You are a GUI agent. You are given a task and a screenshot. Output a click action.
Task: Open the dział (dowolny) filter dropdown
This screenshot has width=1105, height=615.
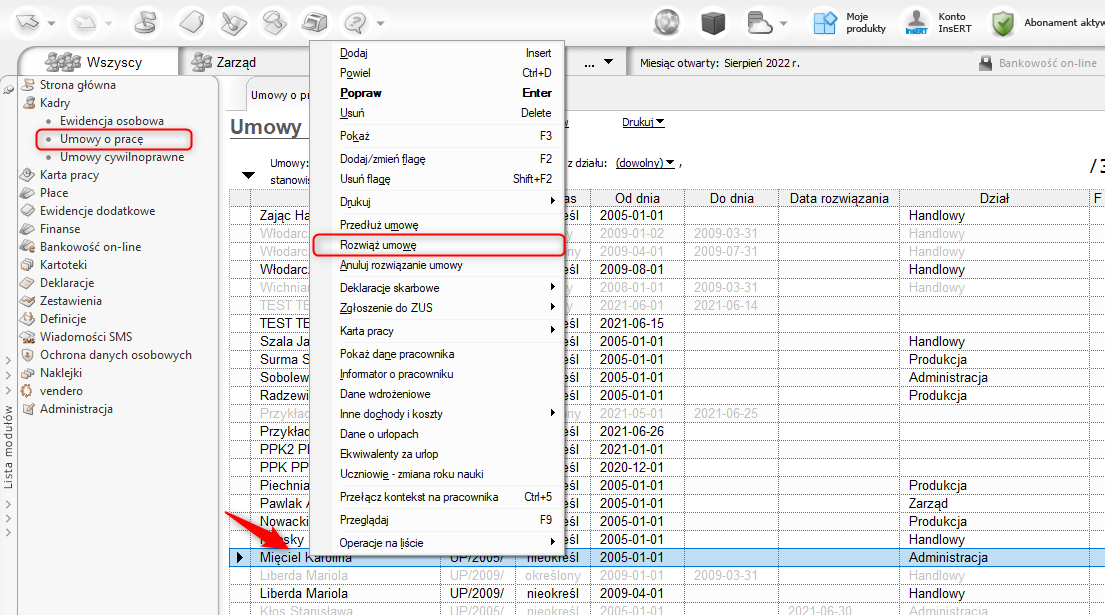(645, 163)
